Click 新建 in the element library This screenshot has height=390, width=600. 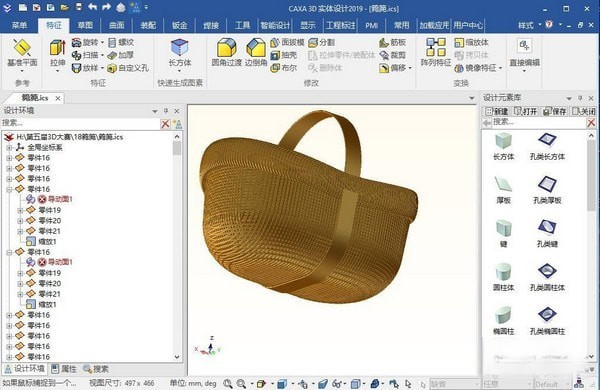tap(497, 111)
